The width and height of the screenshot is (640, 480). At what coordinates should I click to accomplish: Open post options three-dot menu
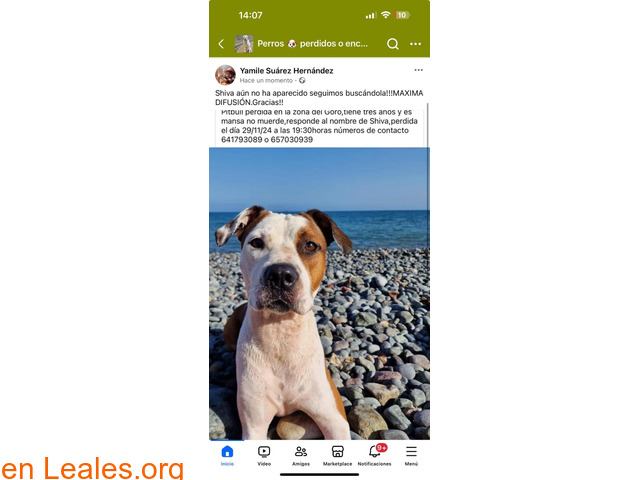(418, 70)
